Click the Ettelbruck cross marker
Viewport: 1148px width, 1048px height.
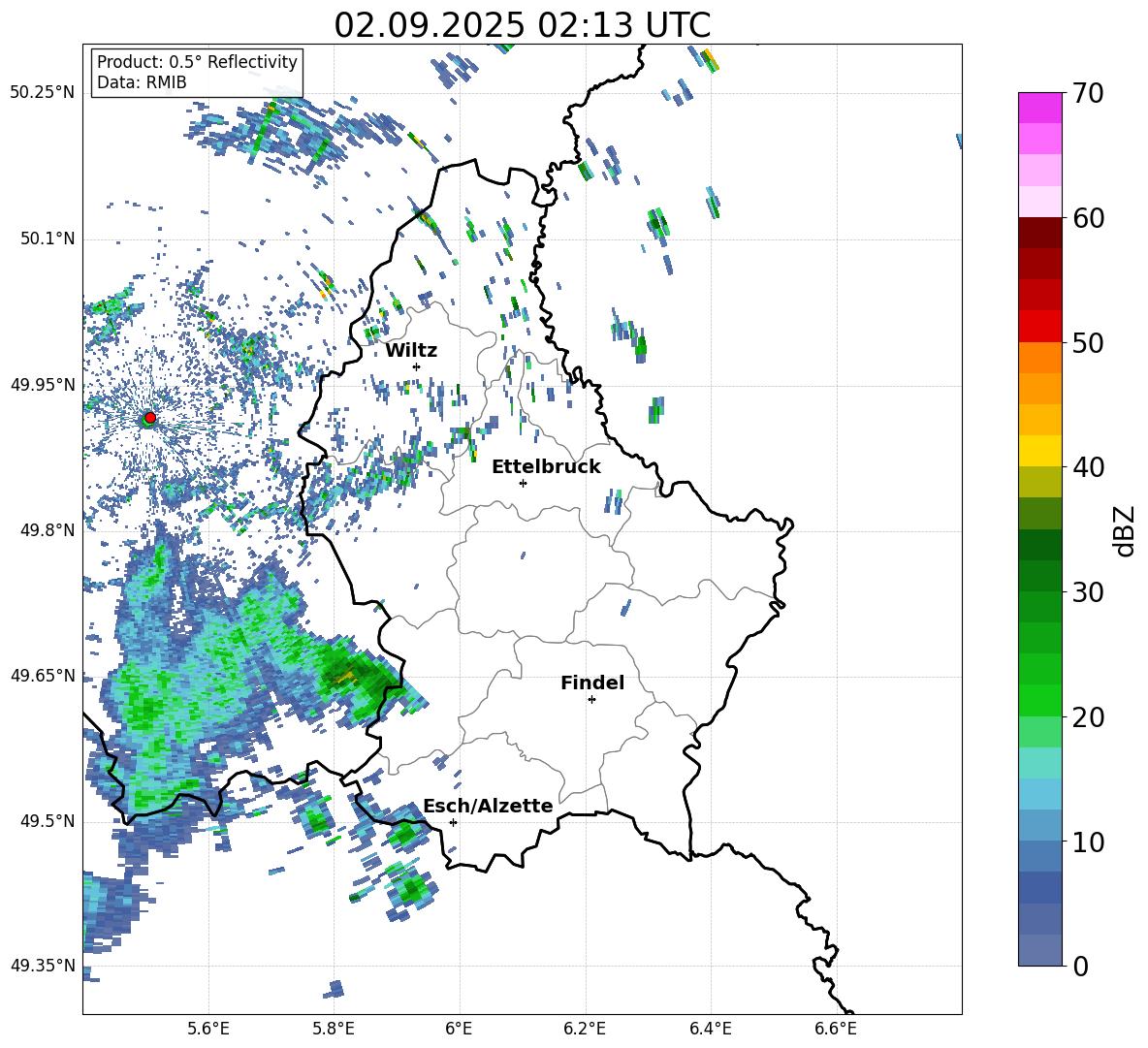523,483
